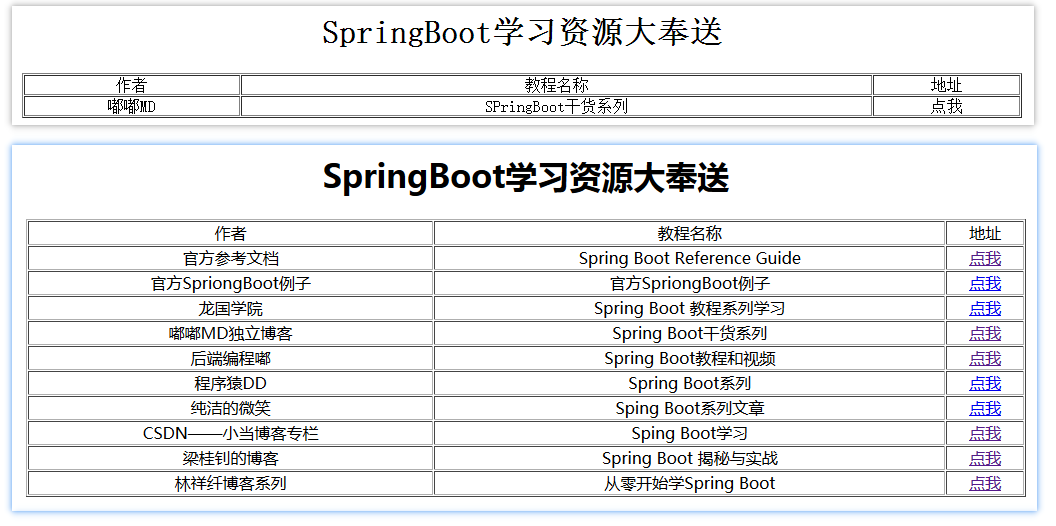1056x526 pixels.
Task: Click 教程名称 header in the lower table
Action: [x=690, y=234]
